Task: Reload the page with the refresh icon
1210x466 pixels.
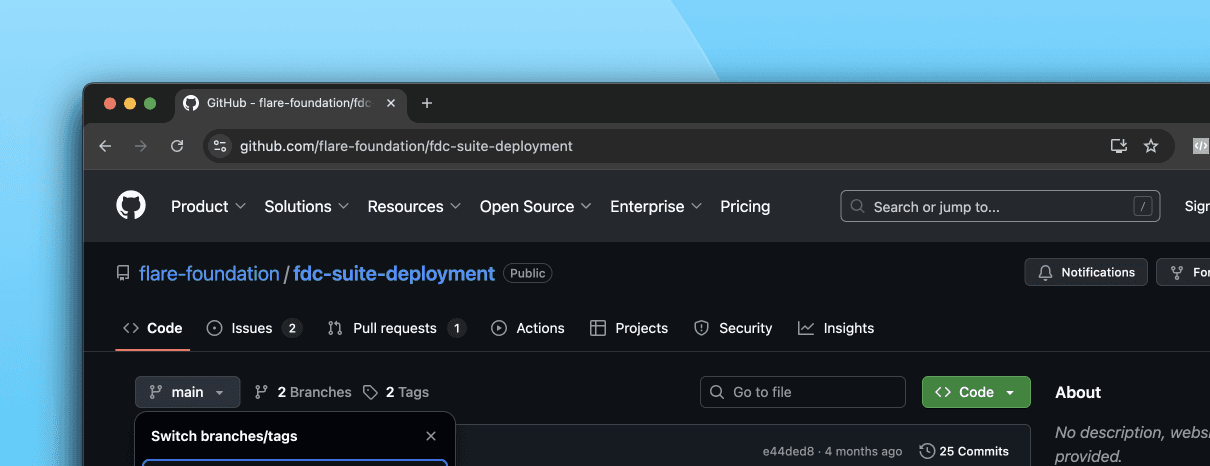Action: (177, 146)
